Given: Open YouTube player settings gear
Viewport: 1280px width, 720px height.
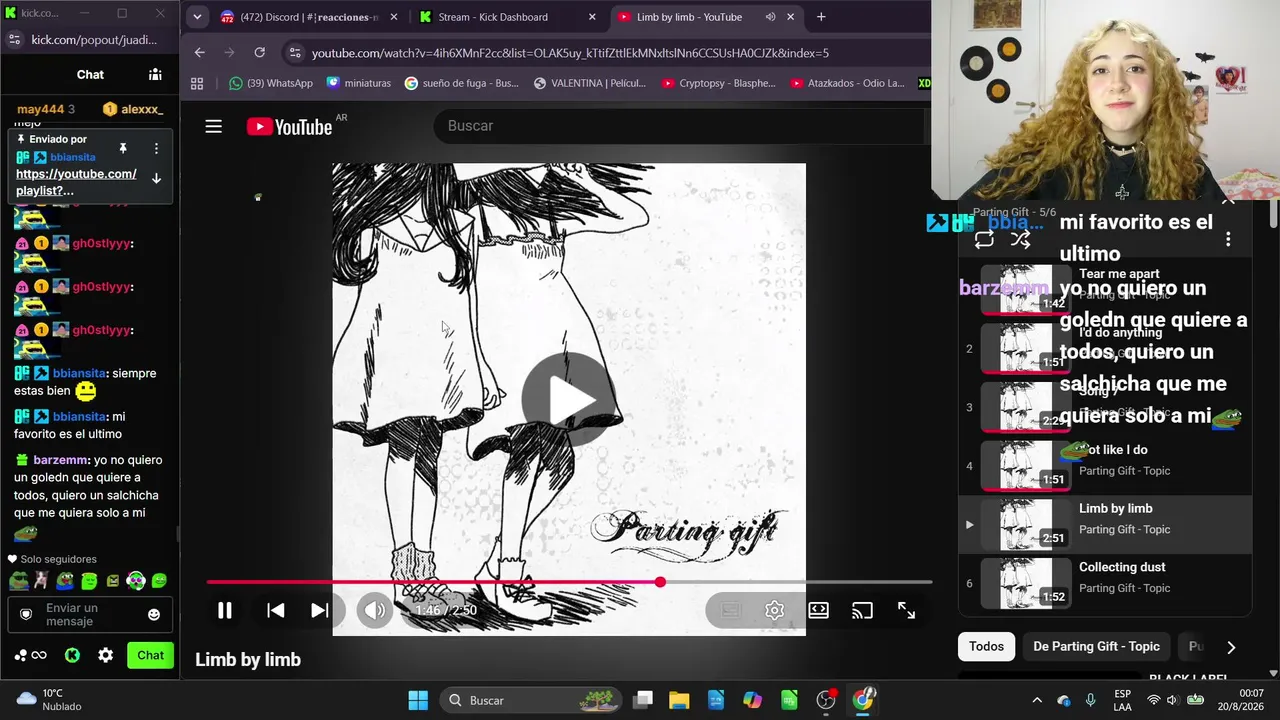Looking at the screenshot, I should (775, 610).
